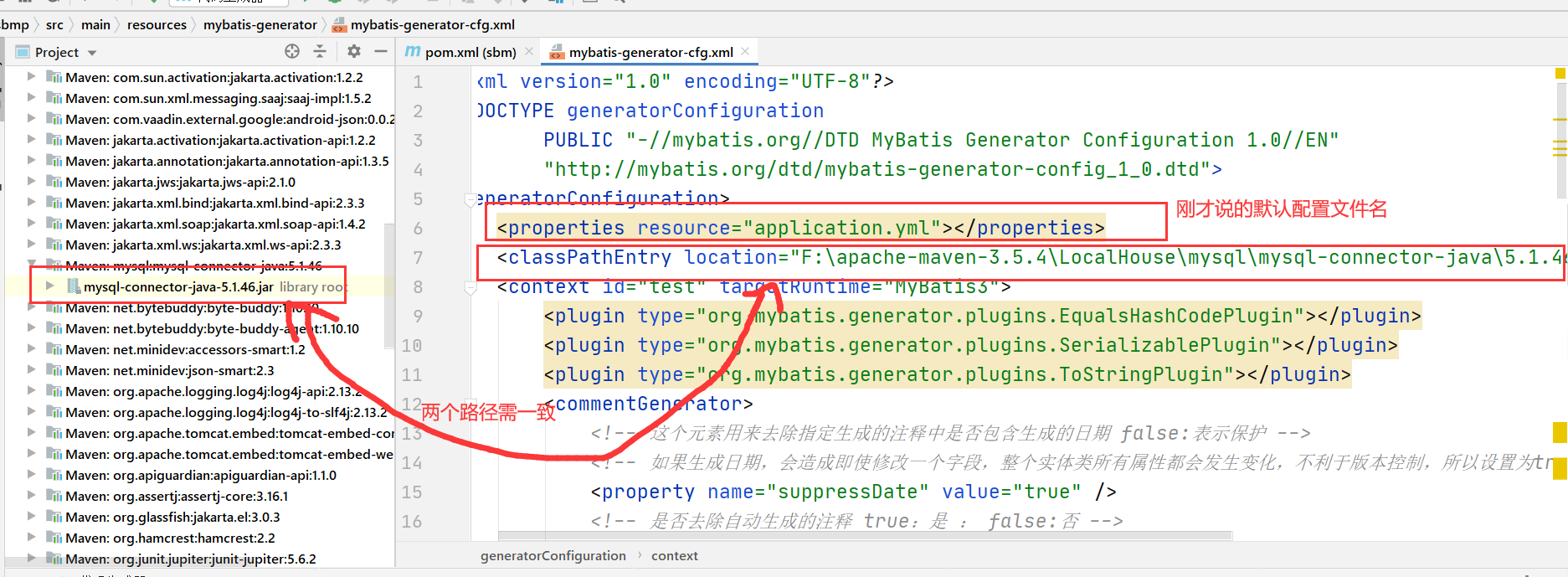The image size is (1568, 577).
Task: Click line number 6 in the gutter
Action: click(x=418, y=228)
